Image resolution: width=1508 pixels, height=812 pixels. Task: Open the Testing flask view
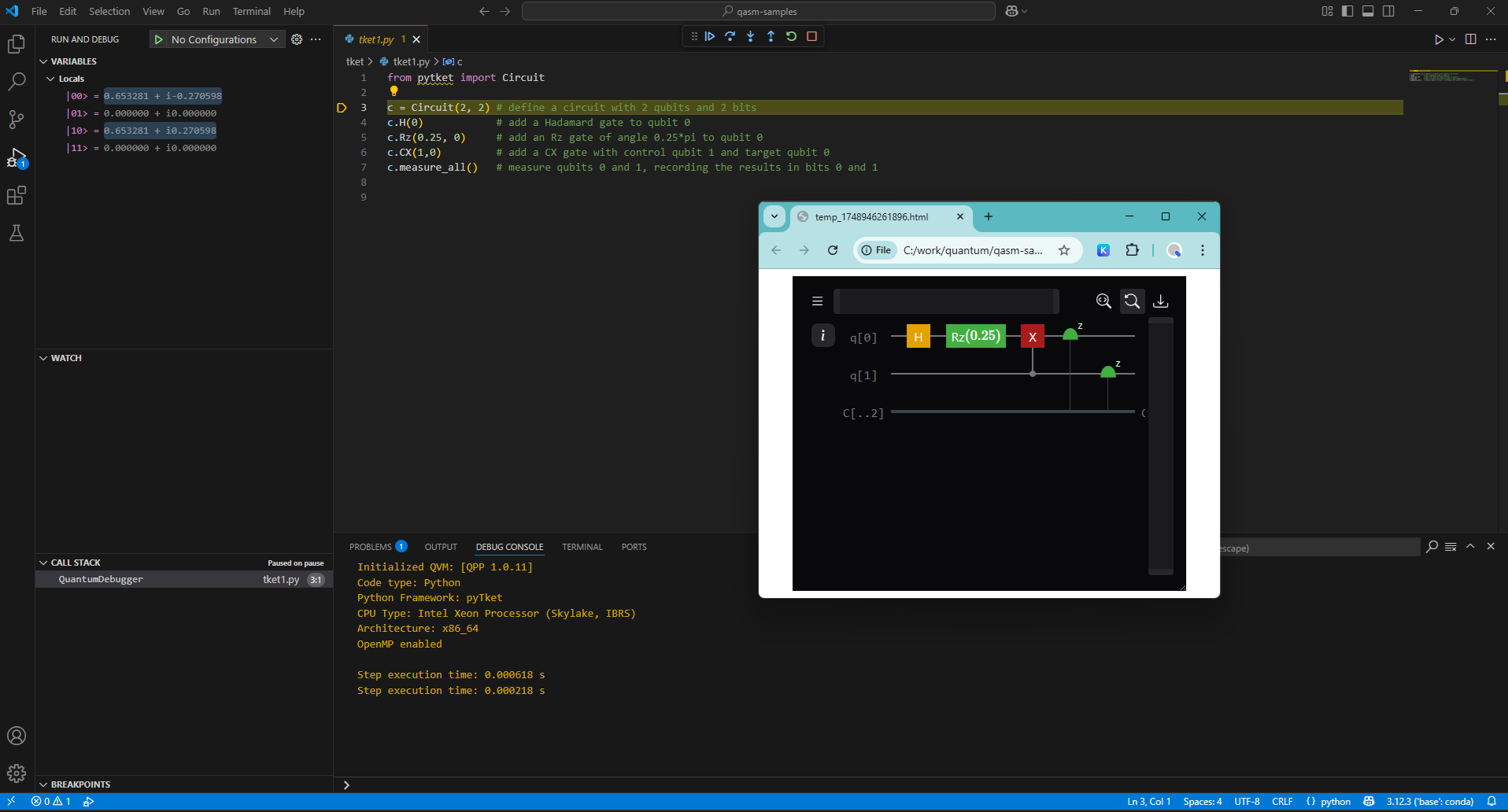click(x=17, y=233)
